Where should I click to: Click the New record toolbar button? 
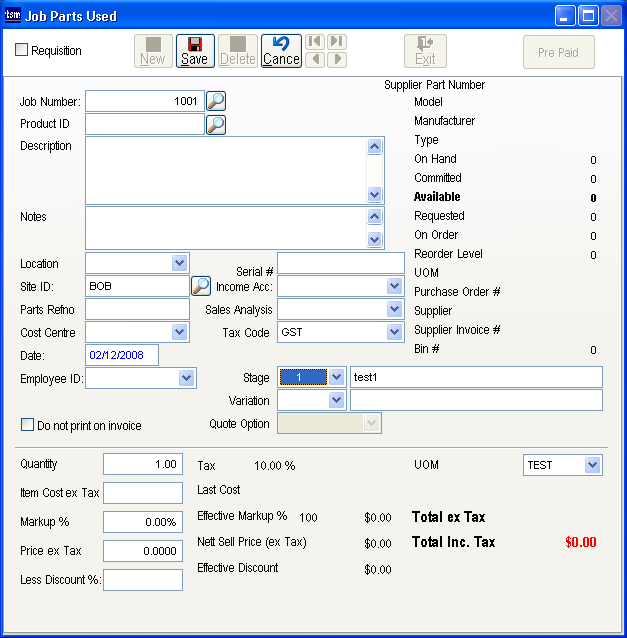point(153,51)
